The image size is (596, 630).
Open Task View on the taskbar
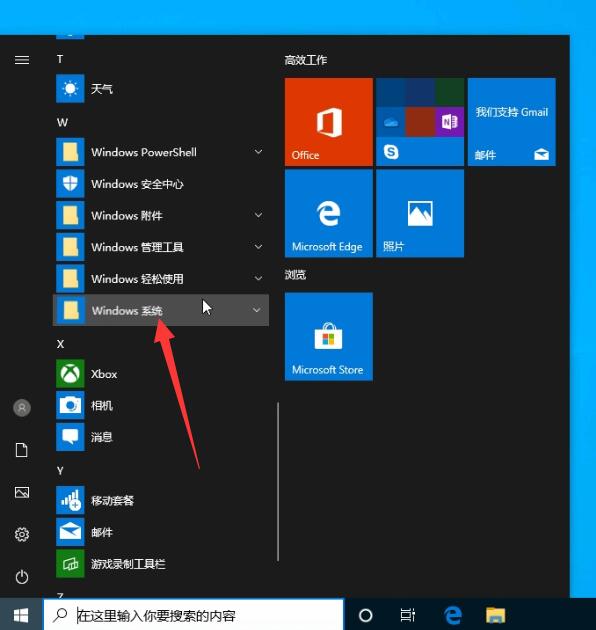click(x=408, y=615)
